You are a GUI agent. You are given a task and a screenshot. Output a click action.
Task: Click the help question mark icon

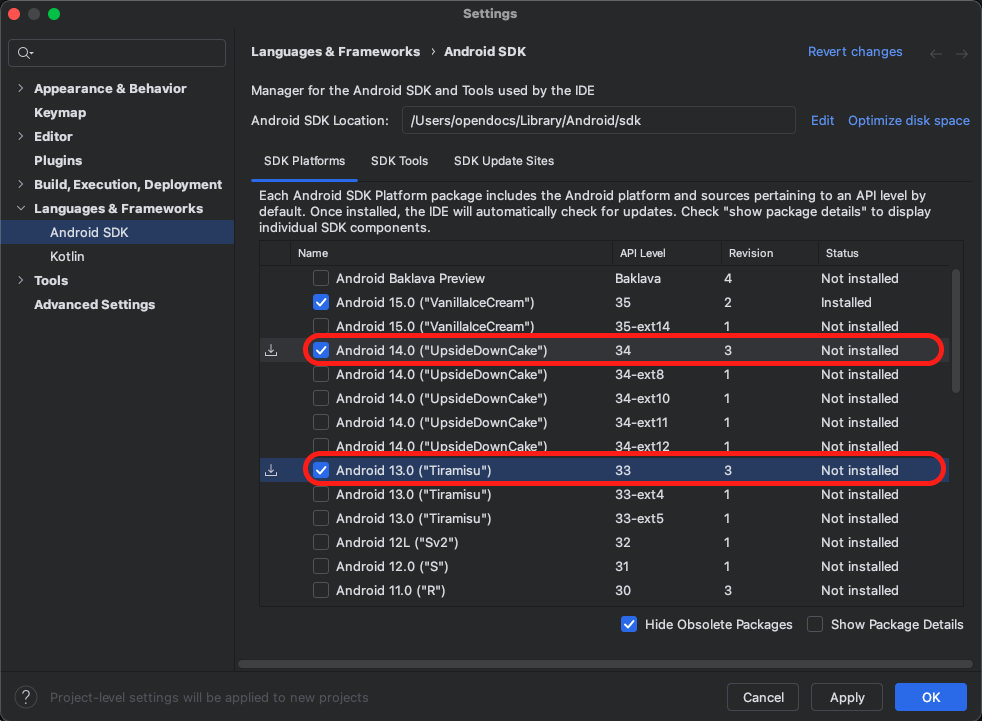point(26,697)
